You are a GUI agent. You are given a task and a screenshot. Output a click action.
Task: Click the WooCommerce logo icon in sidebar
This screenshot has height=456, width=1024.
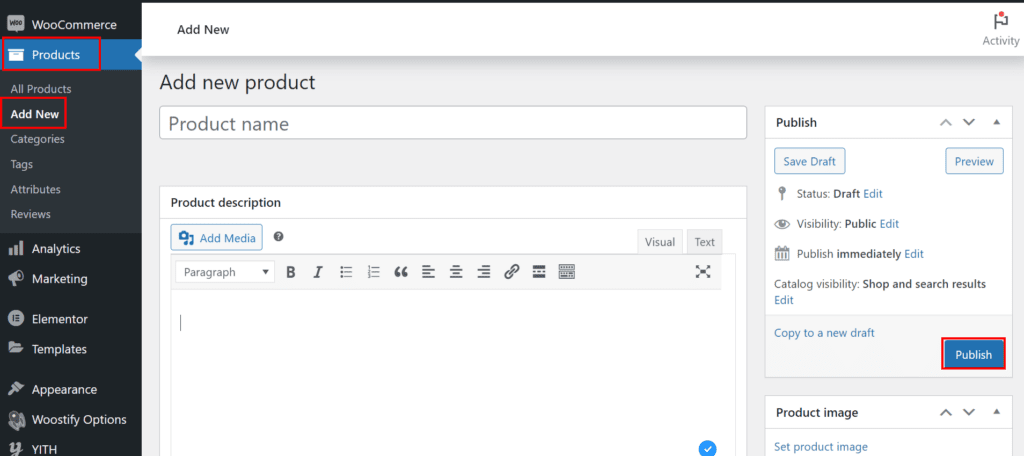tap(16, 24)
